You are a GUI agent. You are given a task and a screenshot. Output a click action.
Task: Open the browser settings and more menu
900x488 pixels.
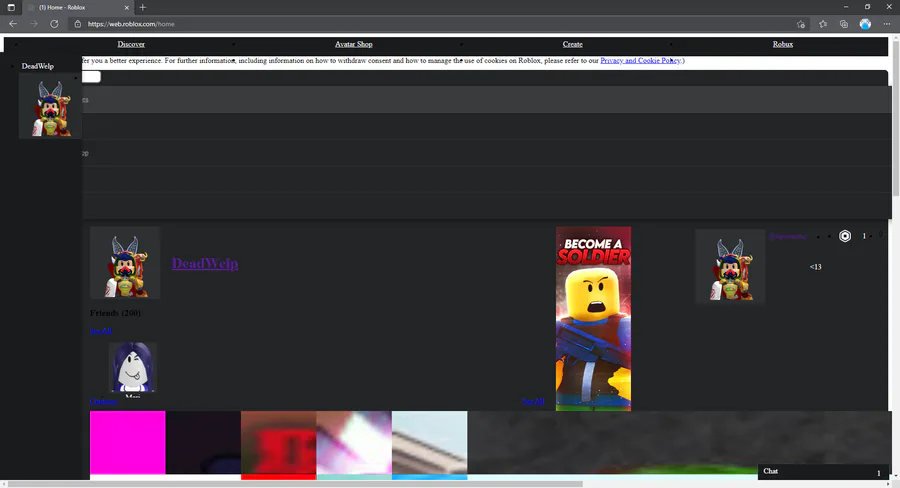[x=887, y=24]
